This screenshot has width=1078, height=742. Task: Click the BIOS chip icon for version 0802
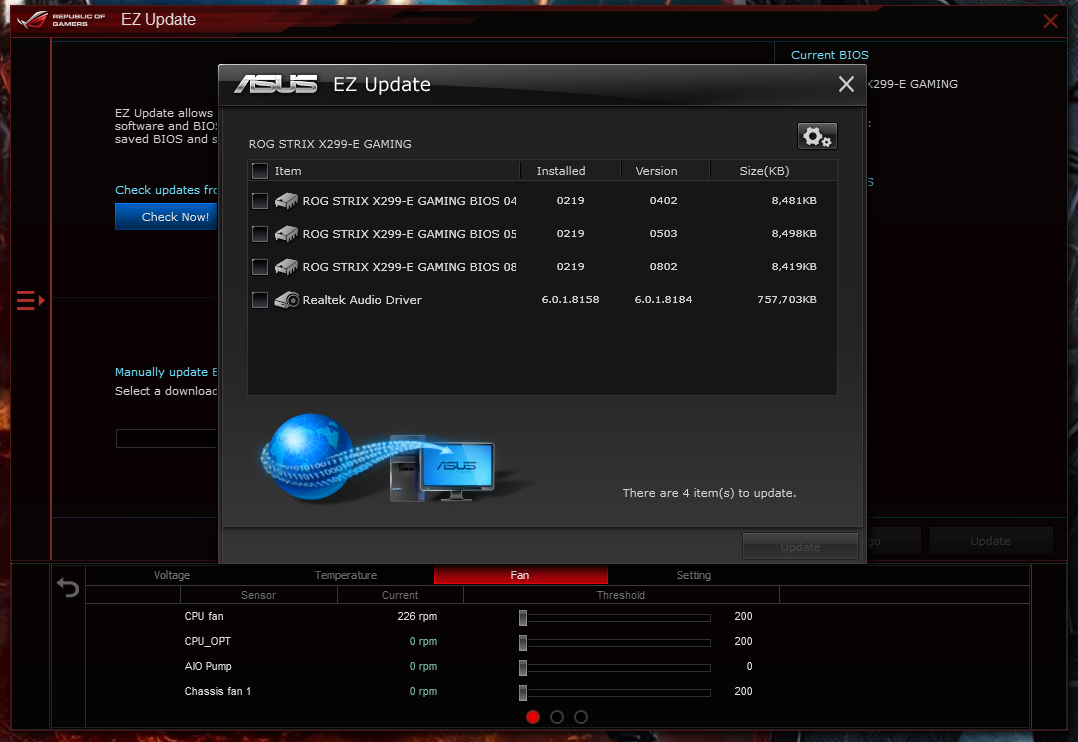tap(286, 267)
